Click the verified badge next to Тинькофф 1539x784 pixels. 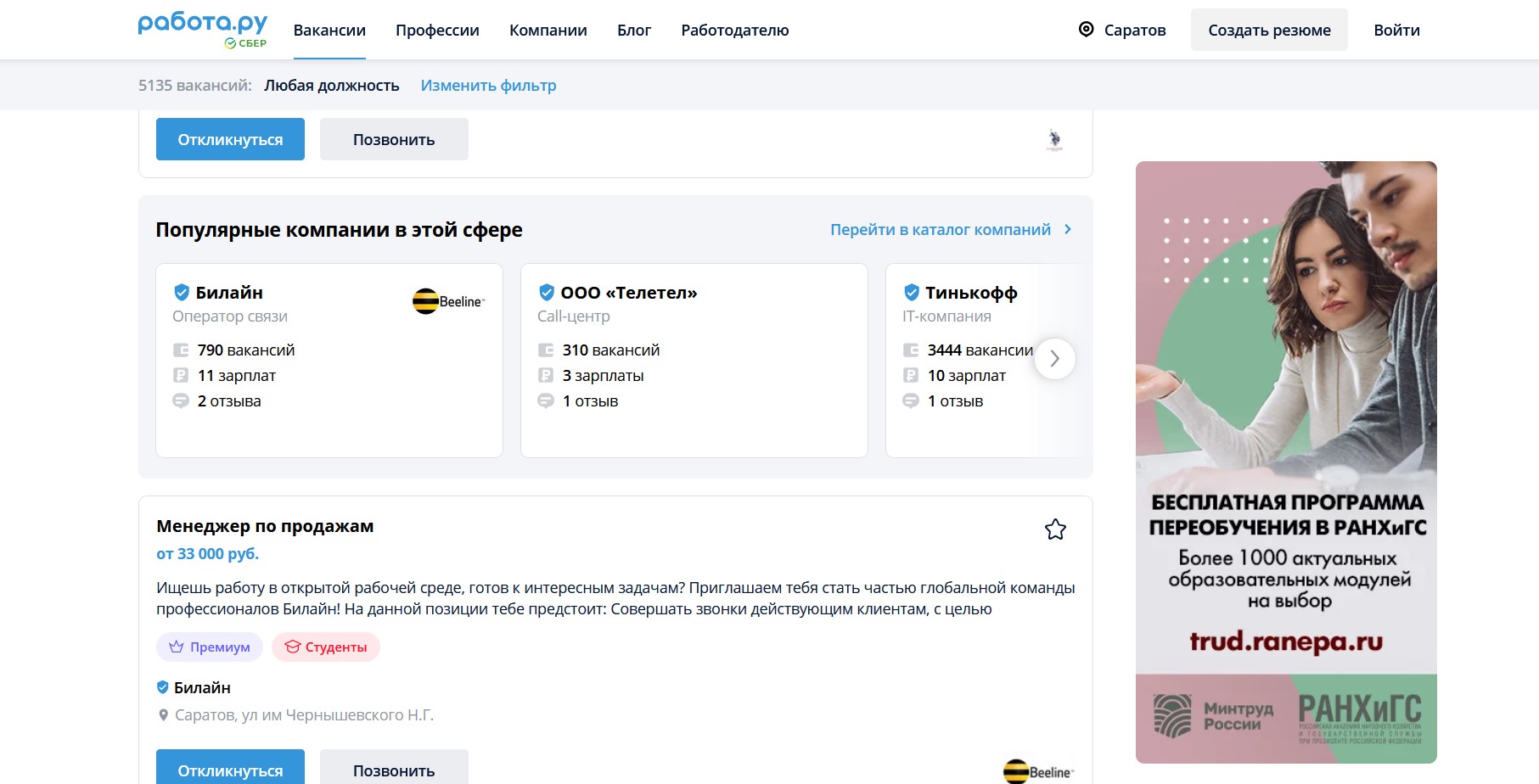click(912, 293)
